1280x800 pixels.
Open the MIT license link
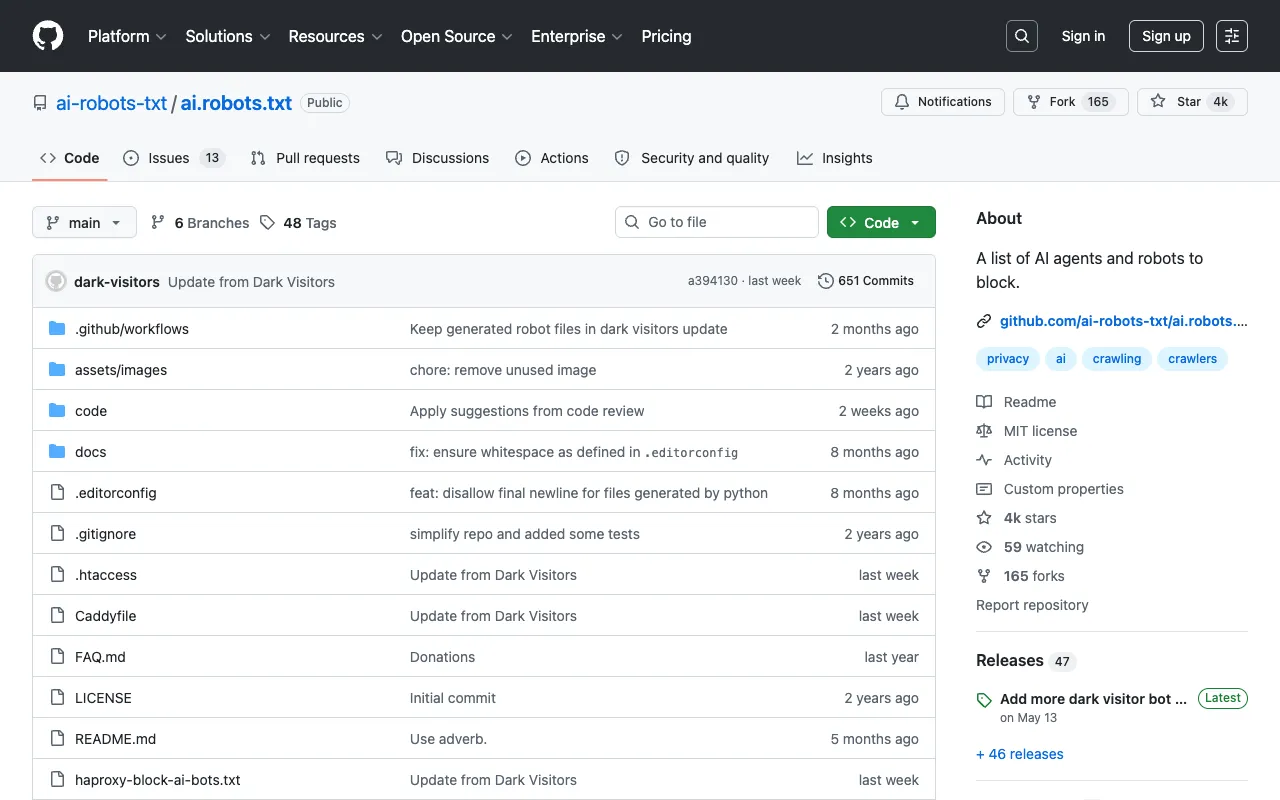point(1027,431)
